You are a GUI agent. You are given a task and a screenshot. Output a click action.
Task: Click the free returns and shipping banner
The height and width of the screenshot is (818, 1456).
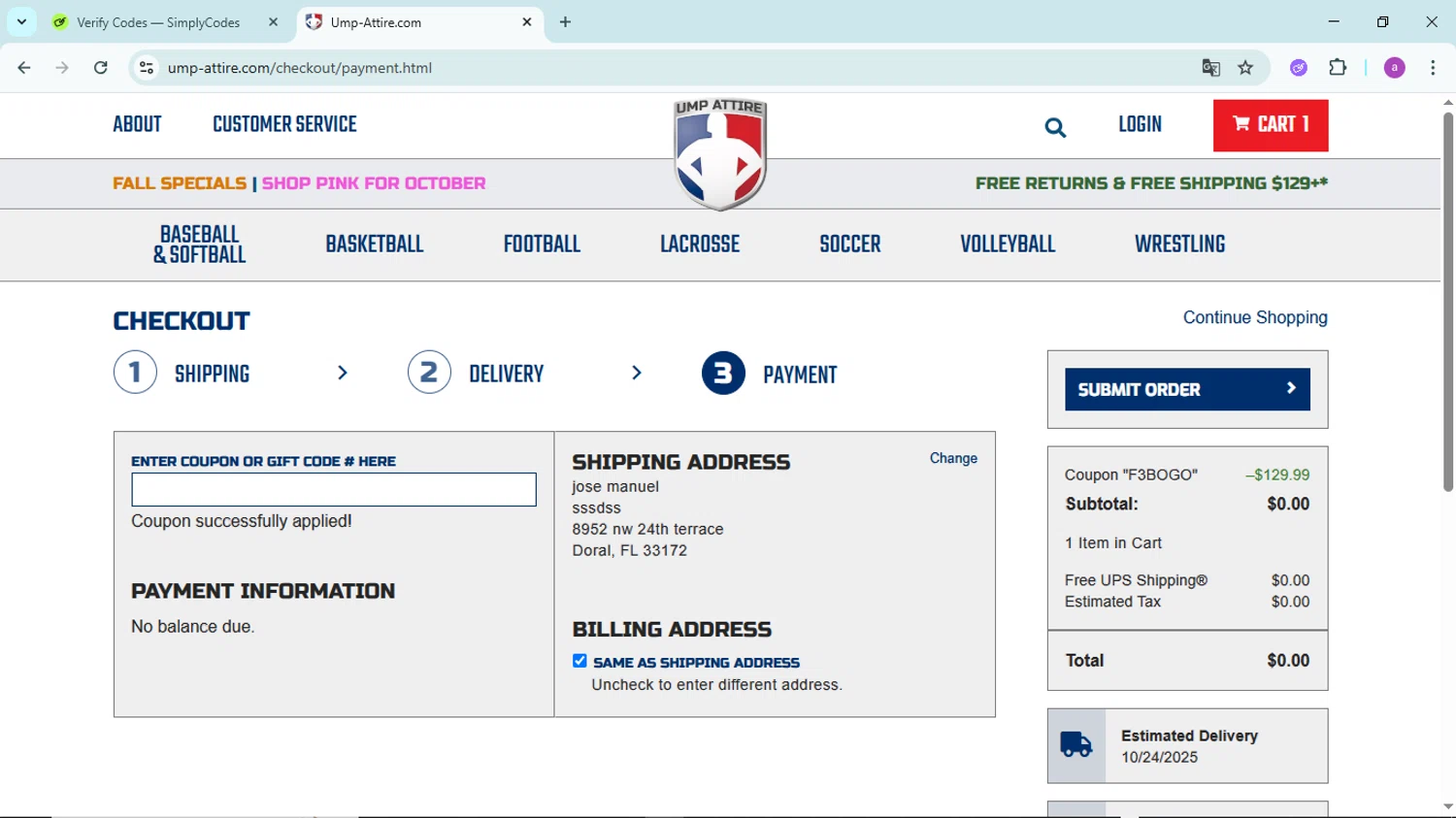[1151, 183]
